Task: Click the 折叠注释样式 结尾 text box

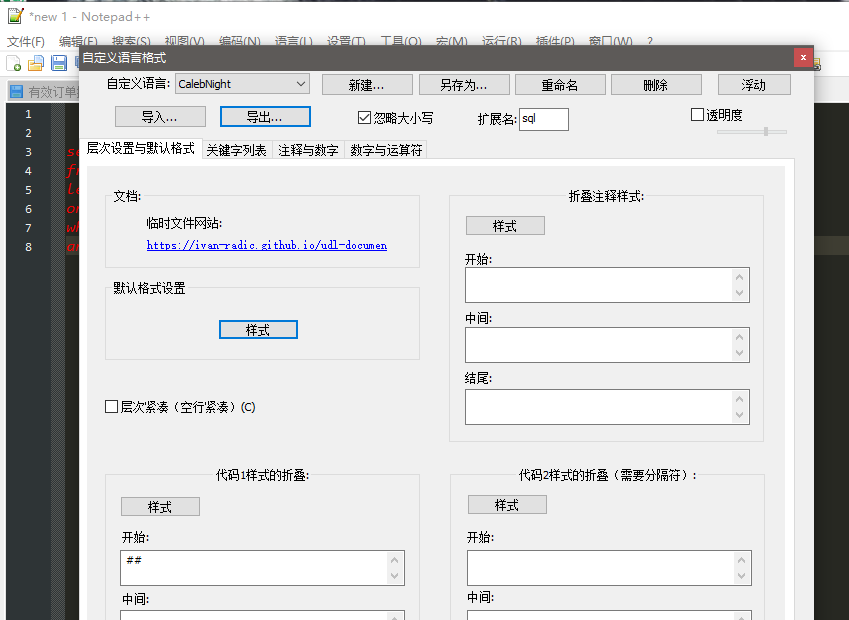Action: point(608,407)
